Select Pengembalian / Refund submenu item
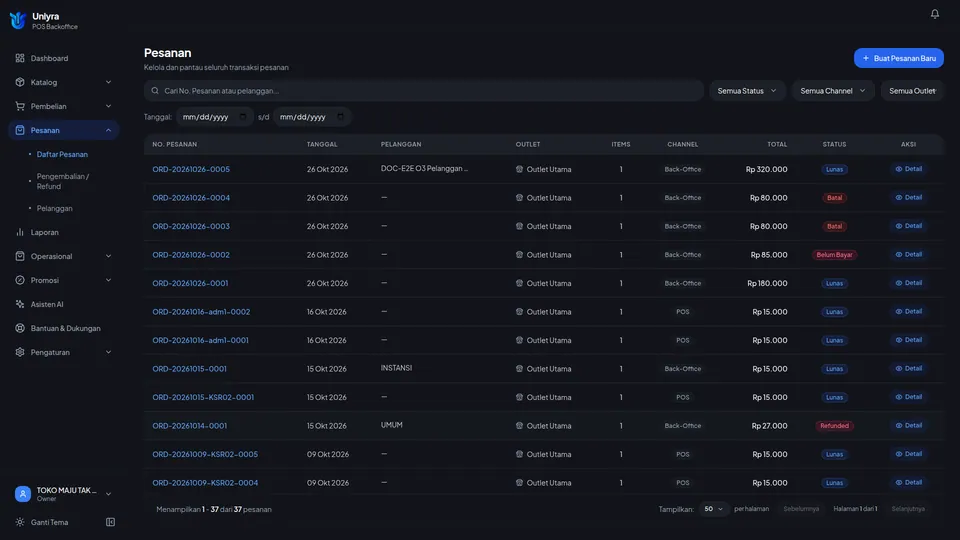The height and width of the screenshot is (540, 960). (x=63, y=181)
